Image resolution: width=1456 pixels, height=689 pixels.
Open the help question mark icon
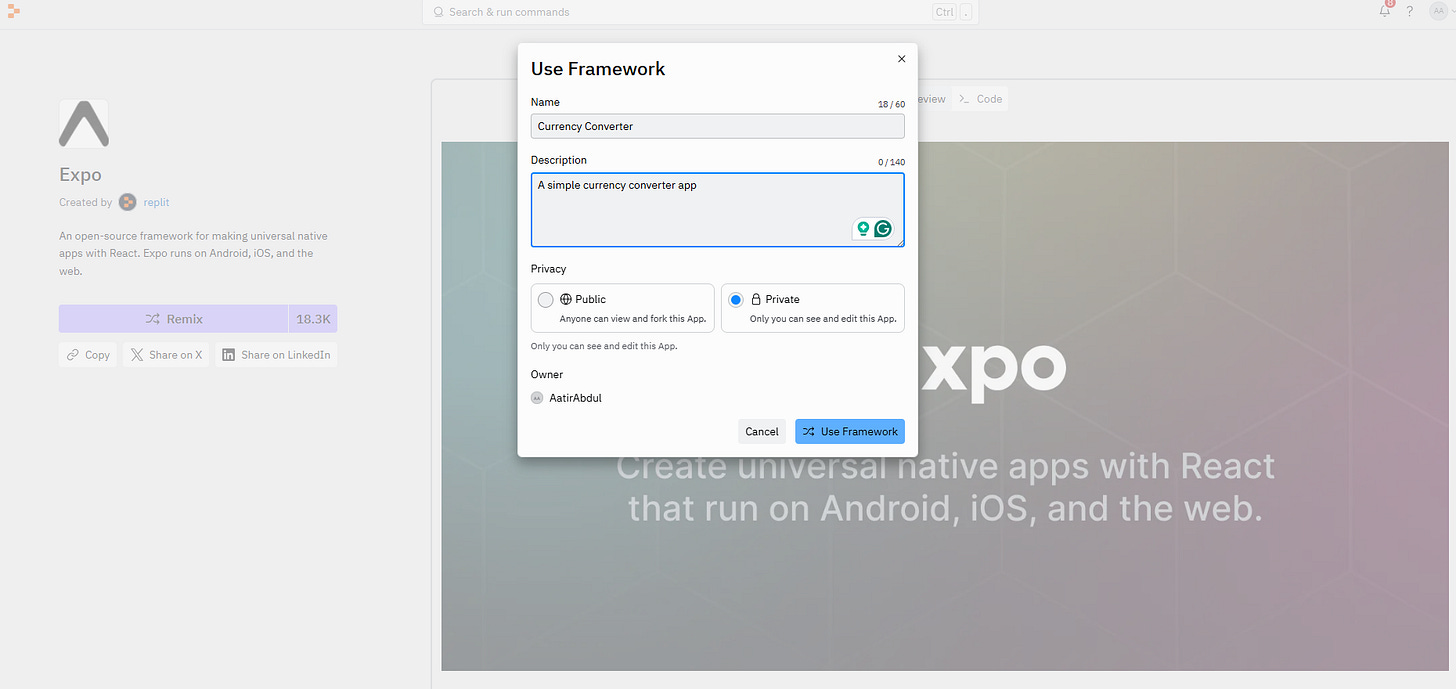pos(1410,12)
